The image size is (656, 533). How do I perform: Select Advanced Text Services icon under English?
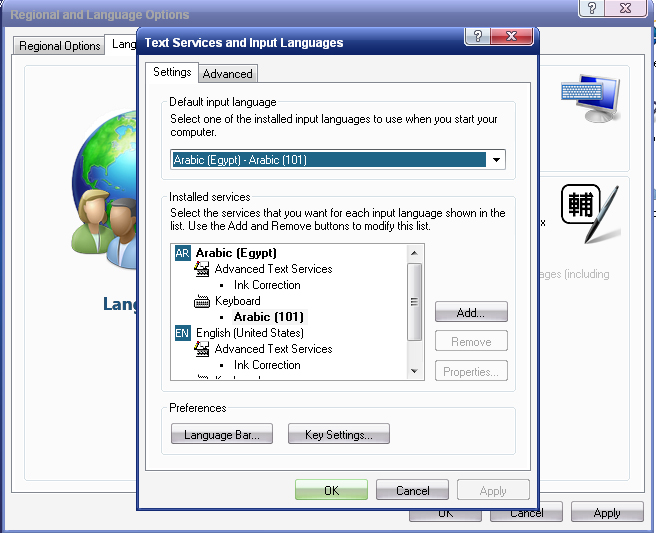(x=202, y=349)
